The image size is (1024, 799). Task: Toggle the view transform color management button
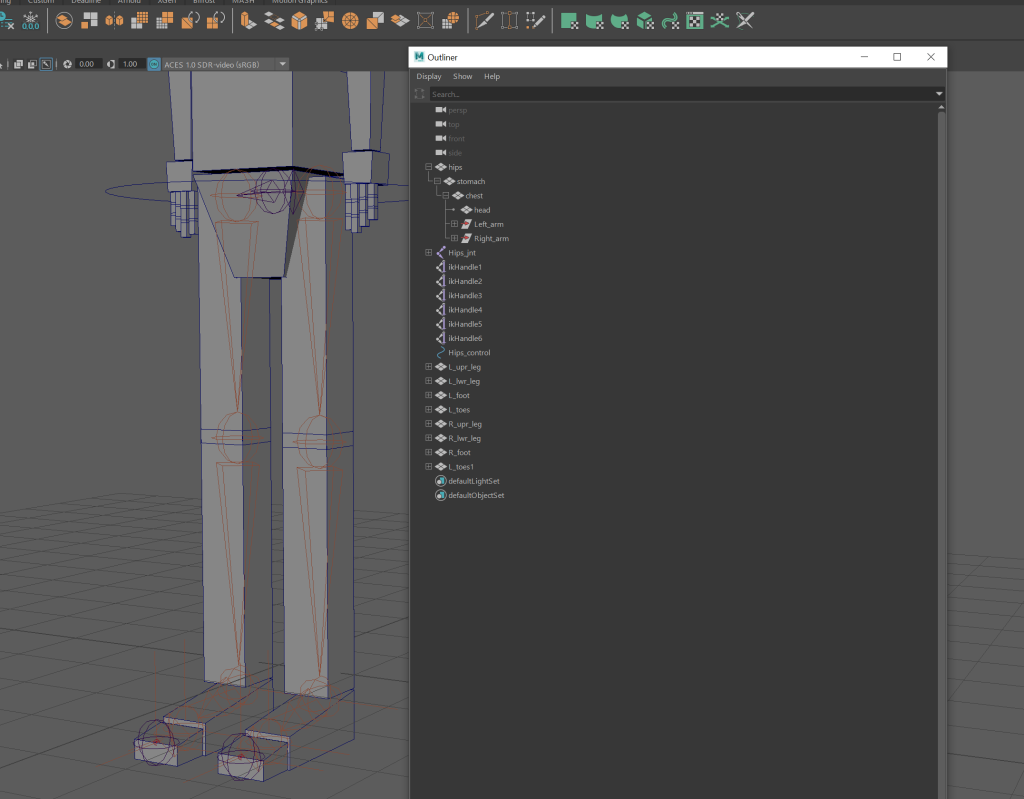[154, 64]
